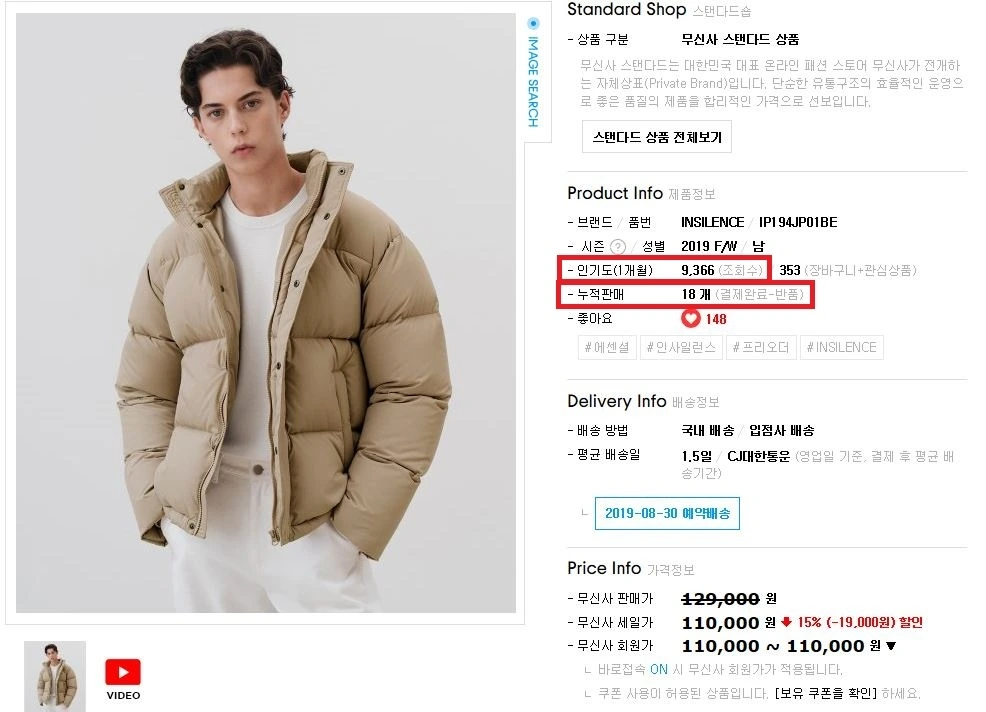Viewport: 986px width, 712px height.
Task: Click the 2019-08-30 예약배송 button
Action: 667,513
